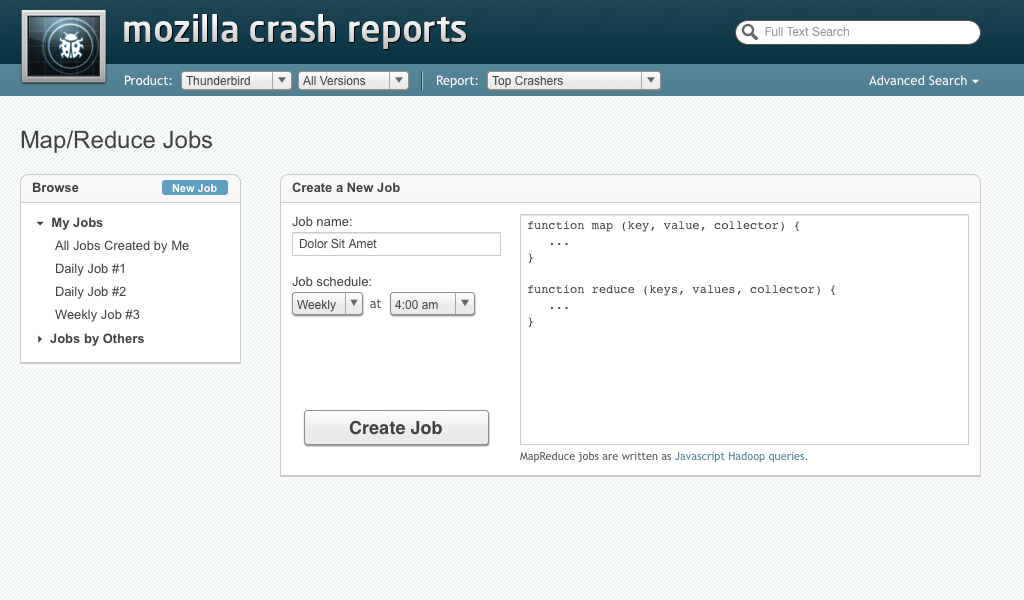Viewport: 1024px width, 600px height.
Task: Collapse the My Jobs tree section
Action: [x=40, y=223]
